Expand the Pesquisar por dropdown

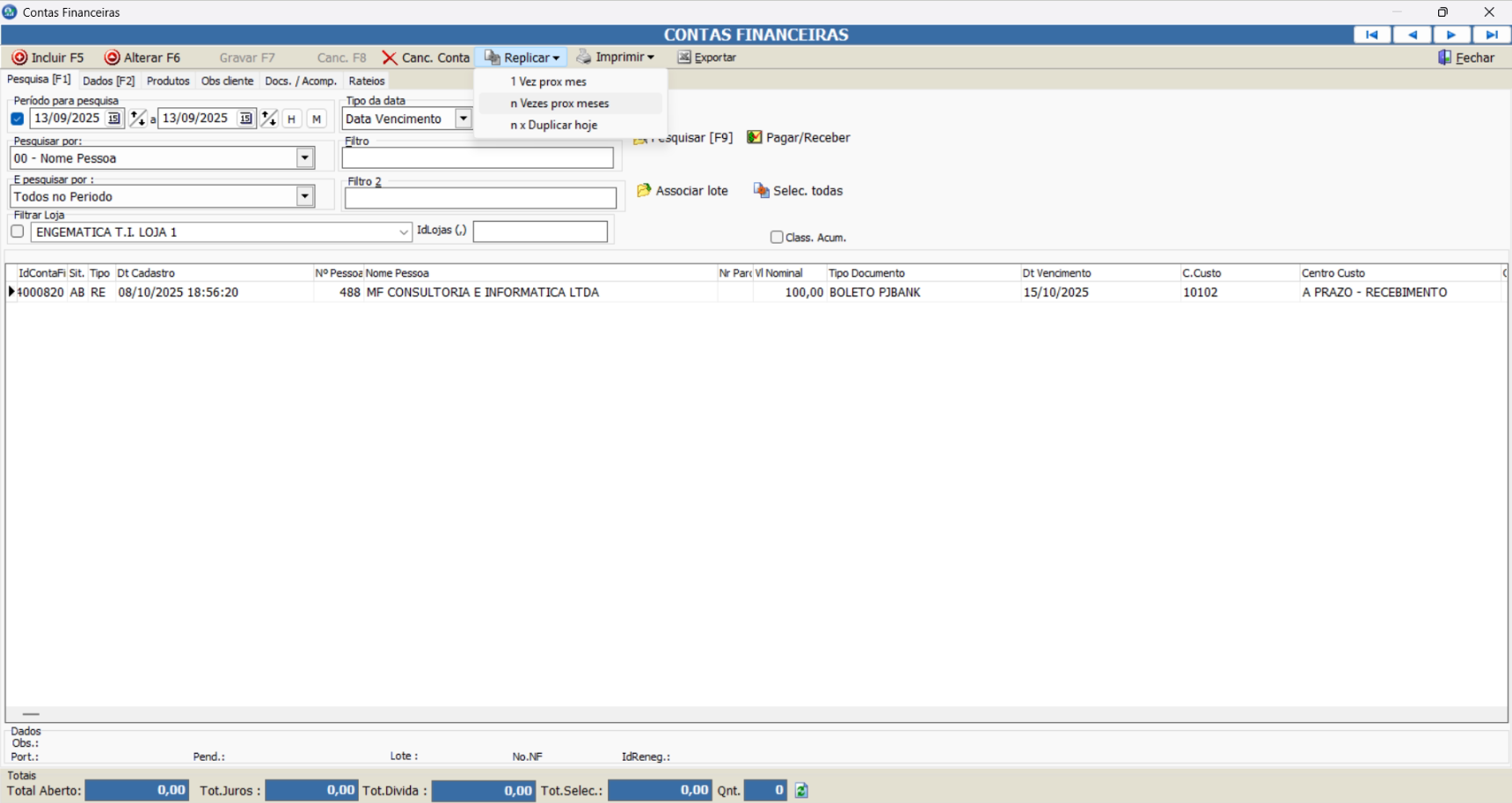click(304, 158)
